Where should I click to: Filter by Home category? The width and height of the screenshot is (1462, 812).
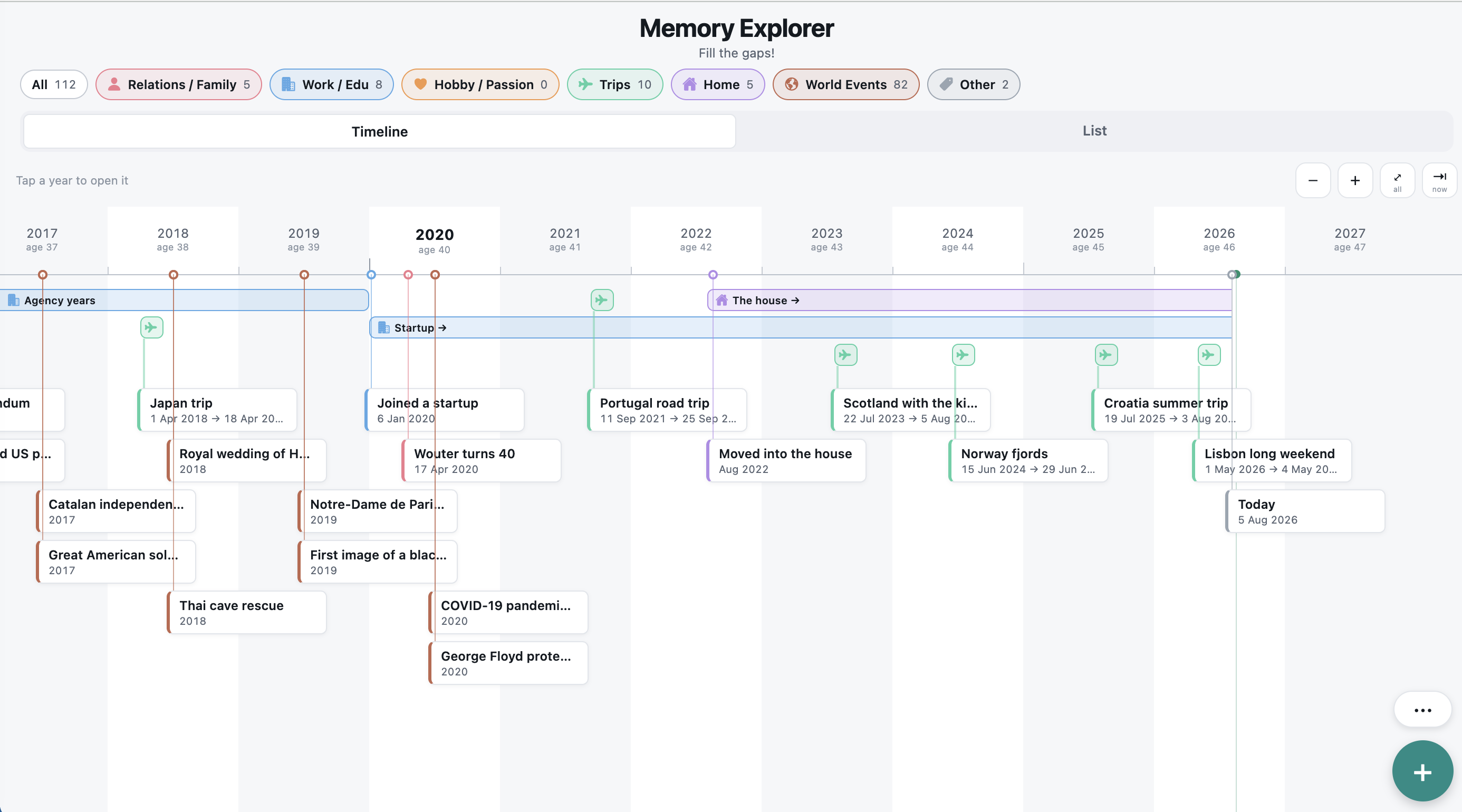point(718,84)
